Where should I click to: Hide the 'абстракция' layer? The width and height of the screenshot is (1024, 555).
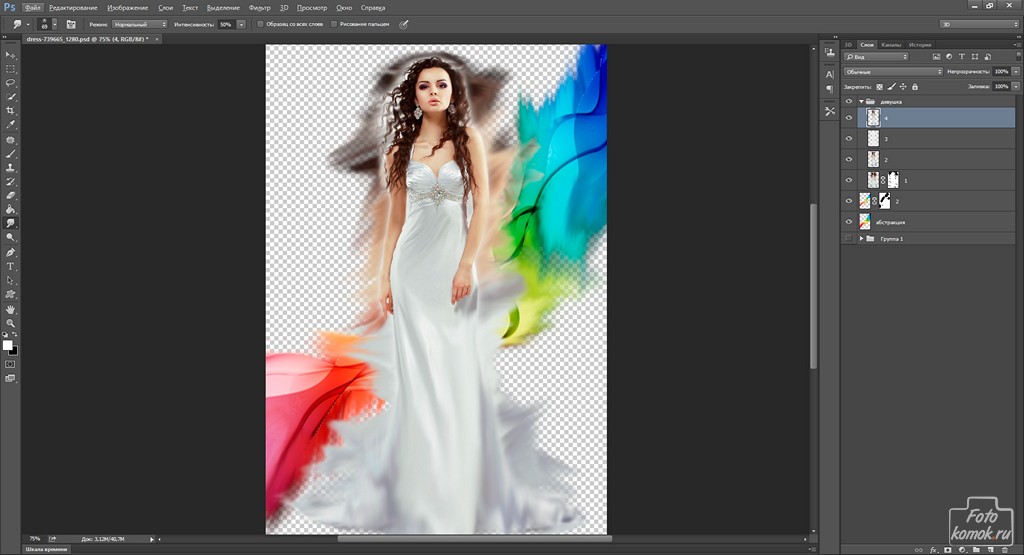point(849,222)
